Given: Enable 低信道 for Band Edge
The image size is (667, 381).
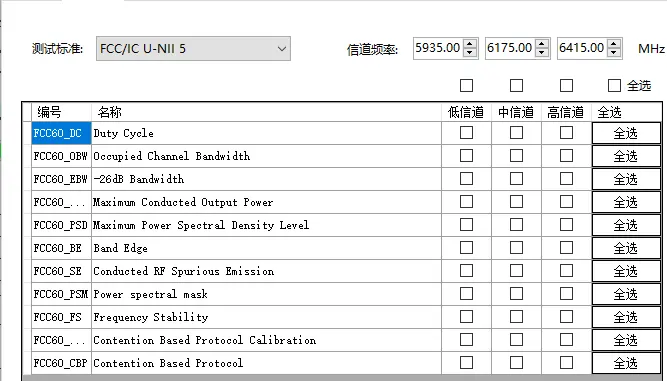Looking at the screenshot, I should (x=467, y=247).
